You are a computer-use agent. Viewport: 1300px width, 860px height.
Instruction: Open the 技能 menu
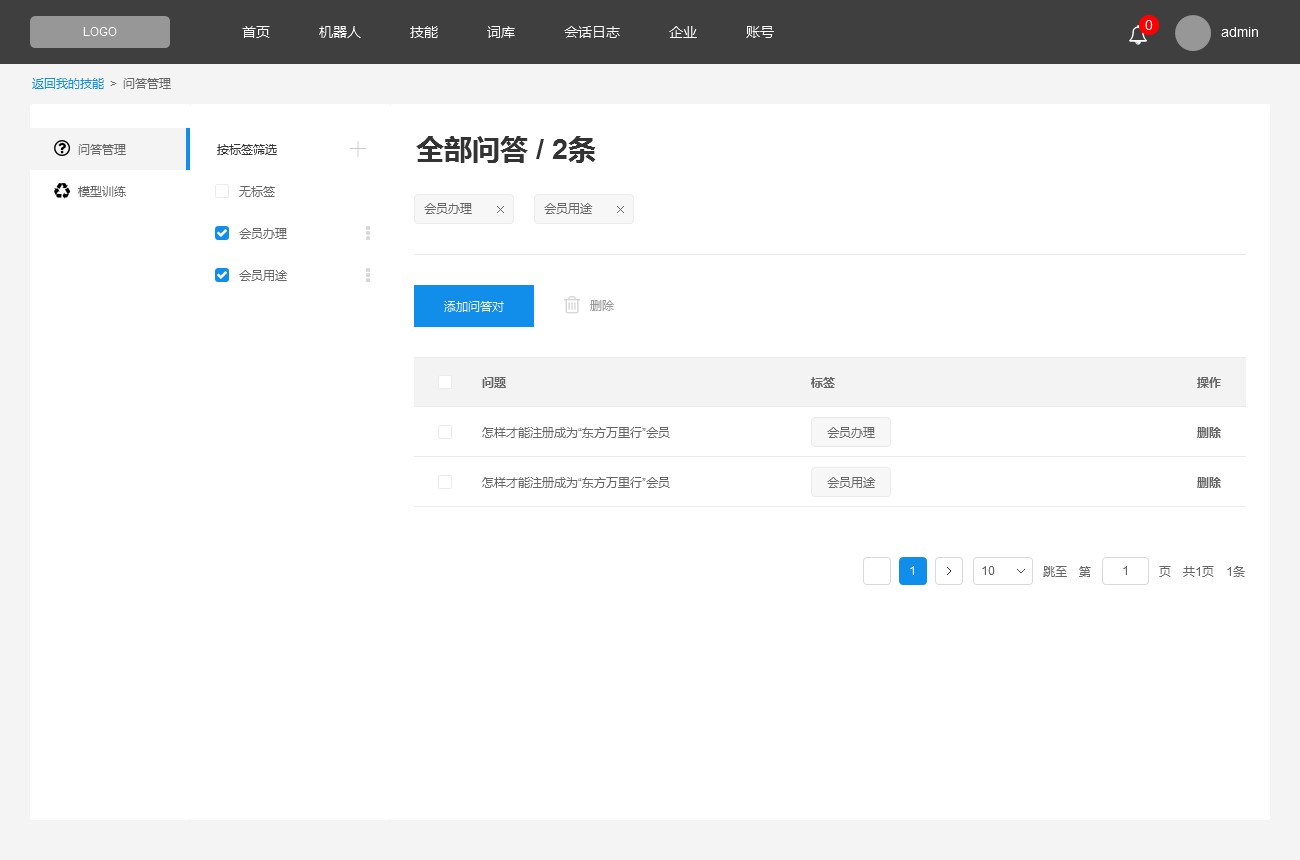pyautogui.click(x=424, y=32)
